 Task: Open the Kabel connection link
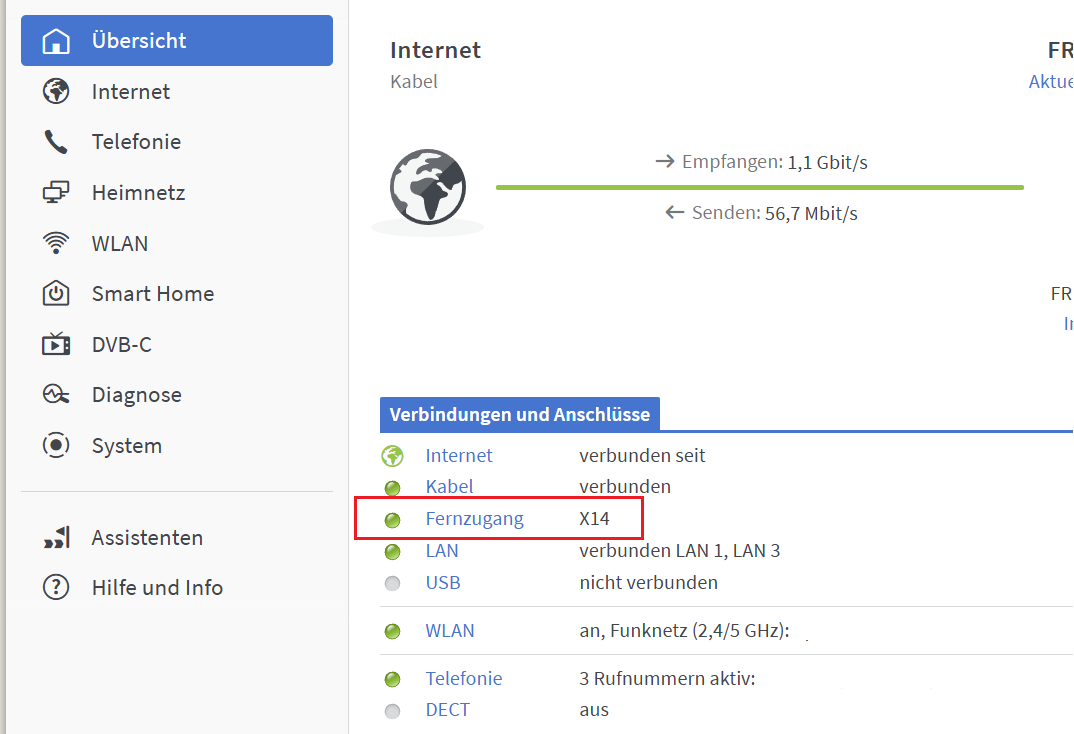pos(449,487)
